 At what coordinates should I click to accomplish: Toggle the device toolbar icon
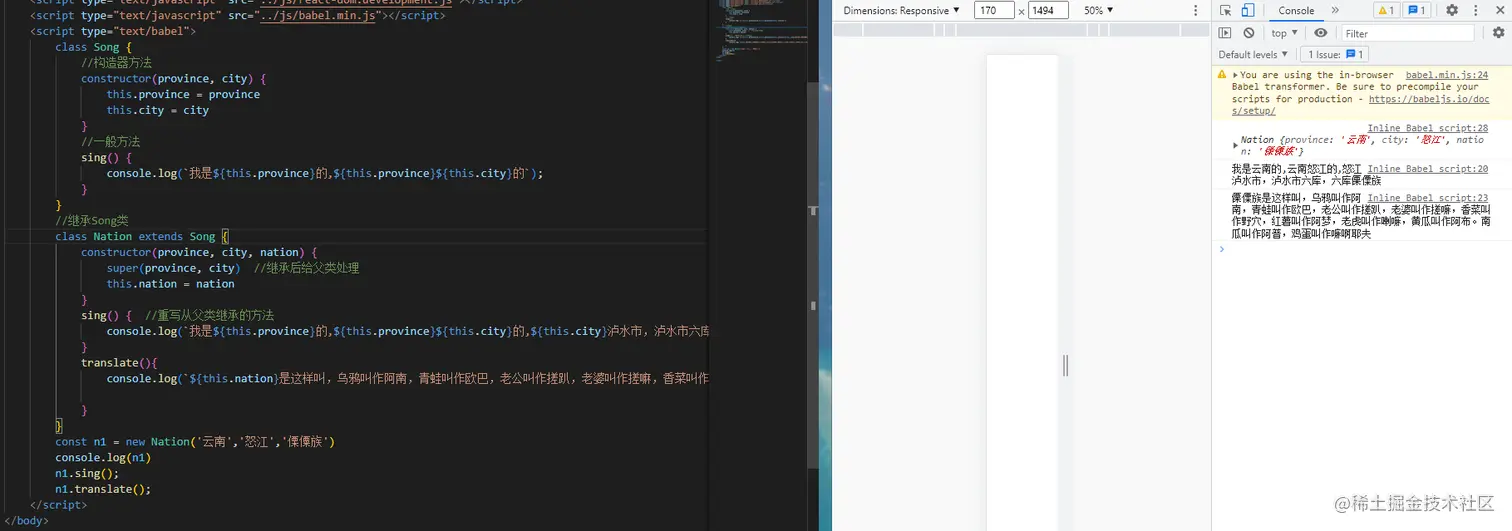pyautogui.click(x=1248, y=10)
